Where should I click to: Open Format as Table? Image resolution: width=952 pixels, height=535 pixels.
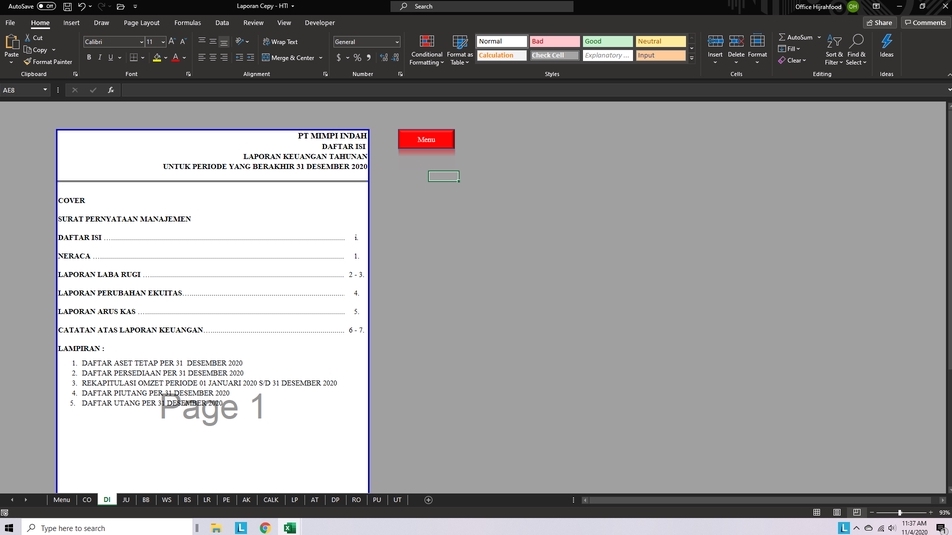(x=460, y=50)
